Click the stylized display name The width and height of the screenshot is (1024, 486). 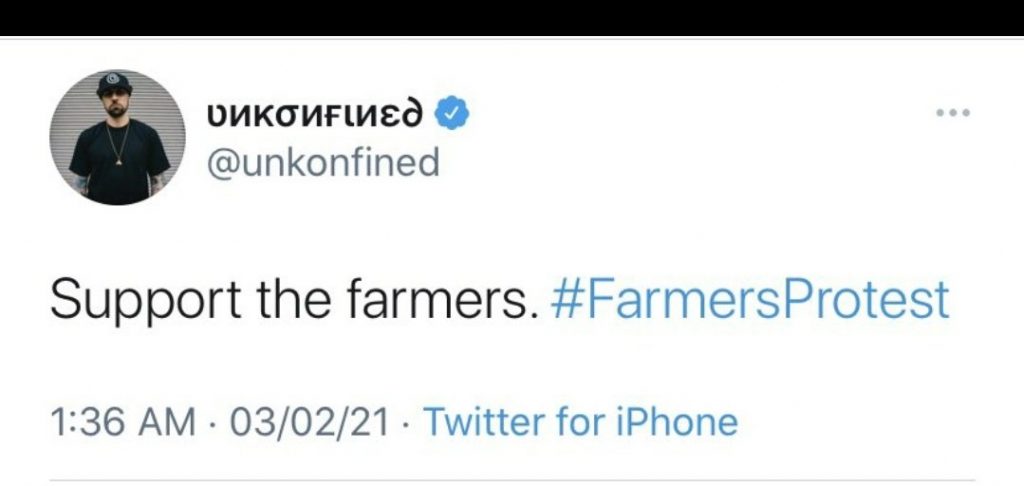click(322, 115)
